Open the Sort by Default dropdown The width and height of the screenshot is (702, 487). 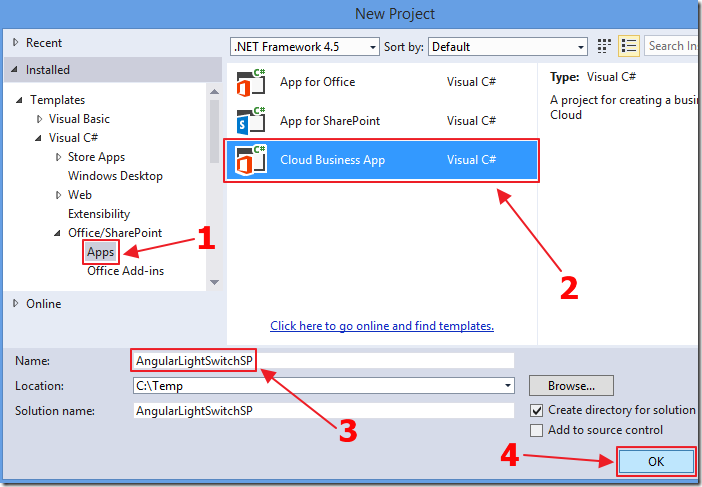tap(508, 47)
